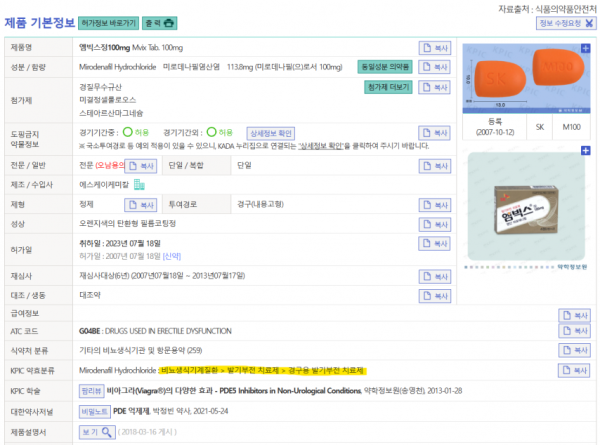Click the 약학정보원 label under package image
Viewport: 600px width, 445px height.
point(572,267)
